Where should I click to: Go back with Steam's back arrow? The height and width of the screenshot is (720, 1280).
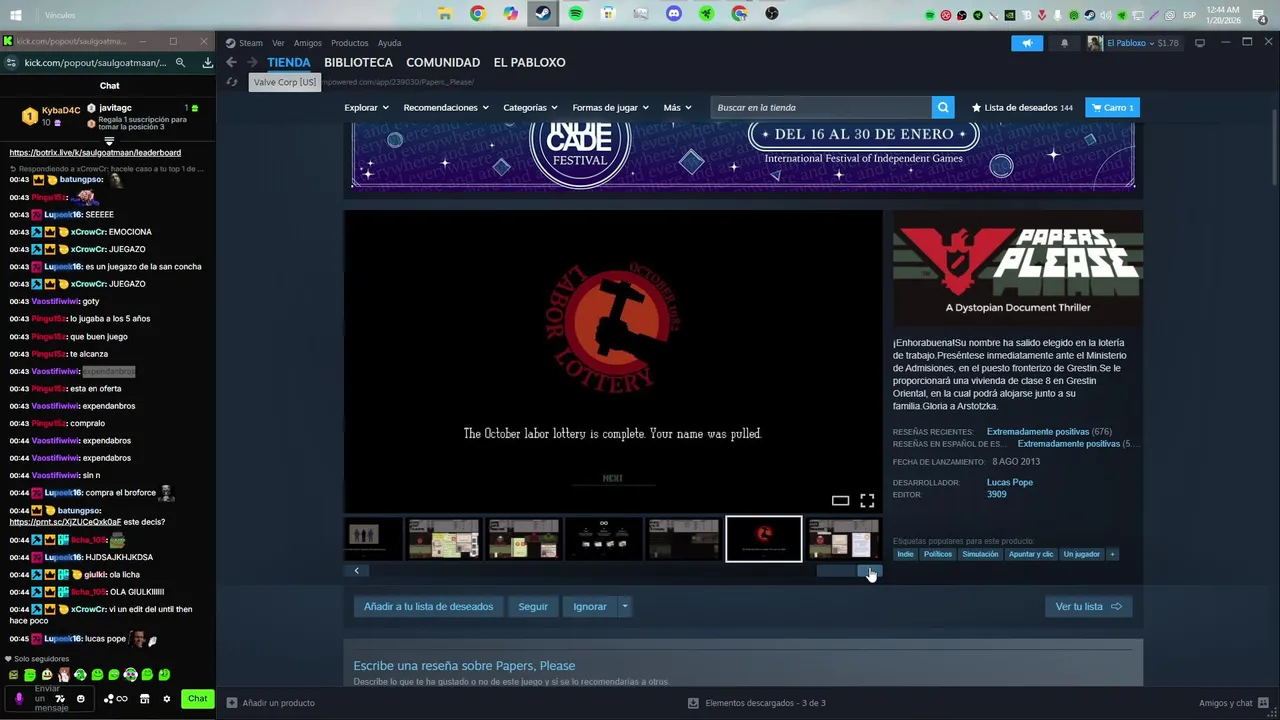pos(231,62)
